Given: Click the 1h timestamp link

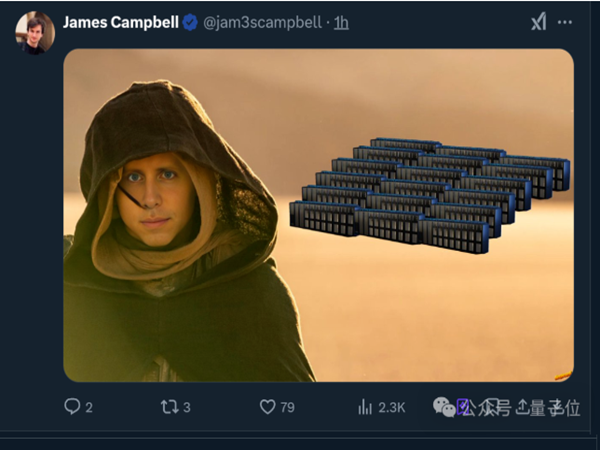Looking at the screenshot, I should 341,22.
